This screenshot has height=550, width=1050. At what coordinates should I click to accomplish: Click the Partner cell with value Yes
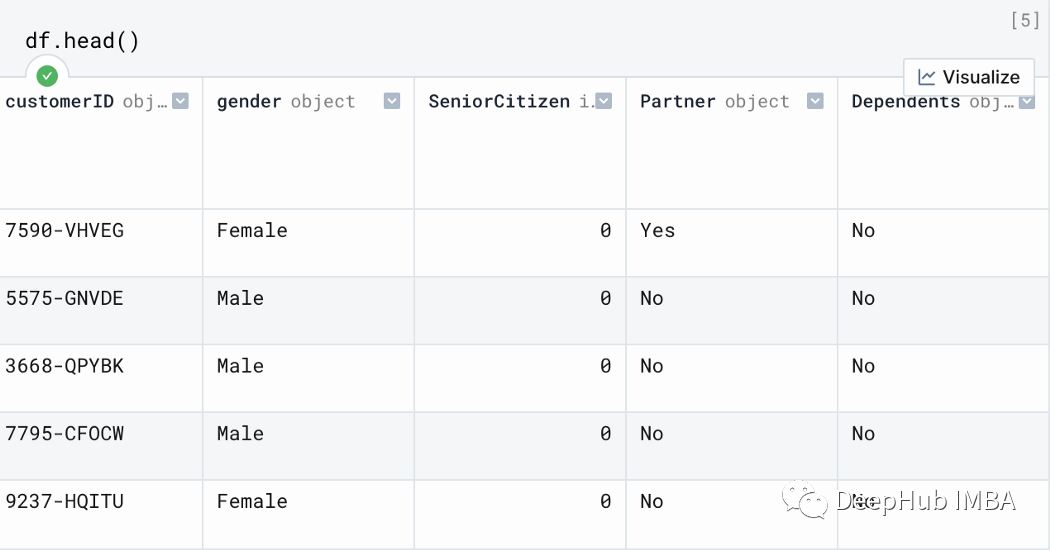(658, 231)
